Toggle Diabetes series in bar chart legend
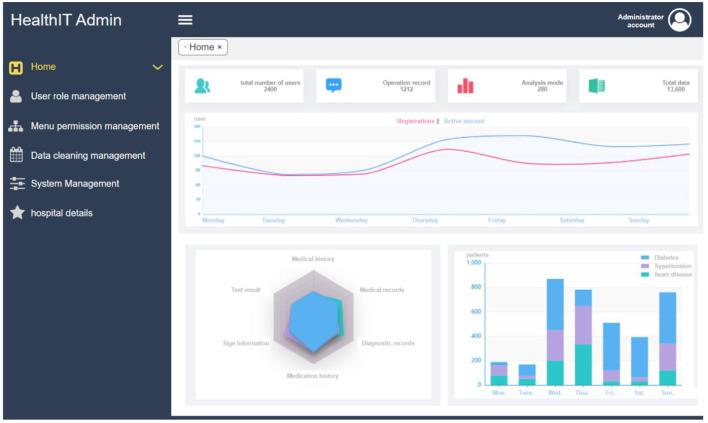The image size is (708, 423). pos(666,258)
